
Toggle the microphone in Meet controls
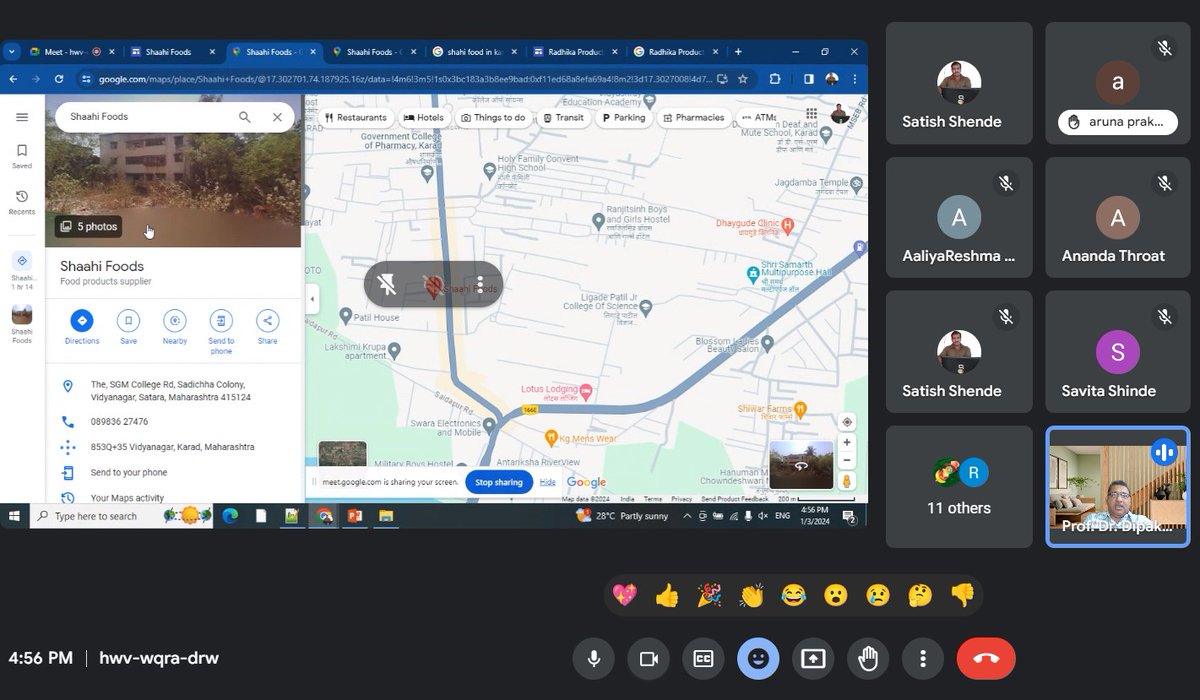pos(594,658)
